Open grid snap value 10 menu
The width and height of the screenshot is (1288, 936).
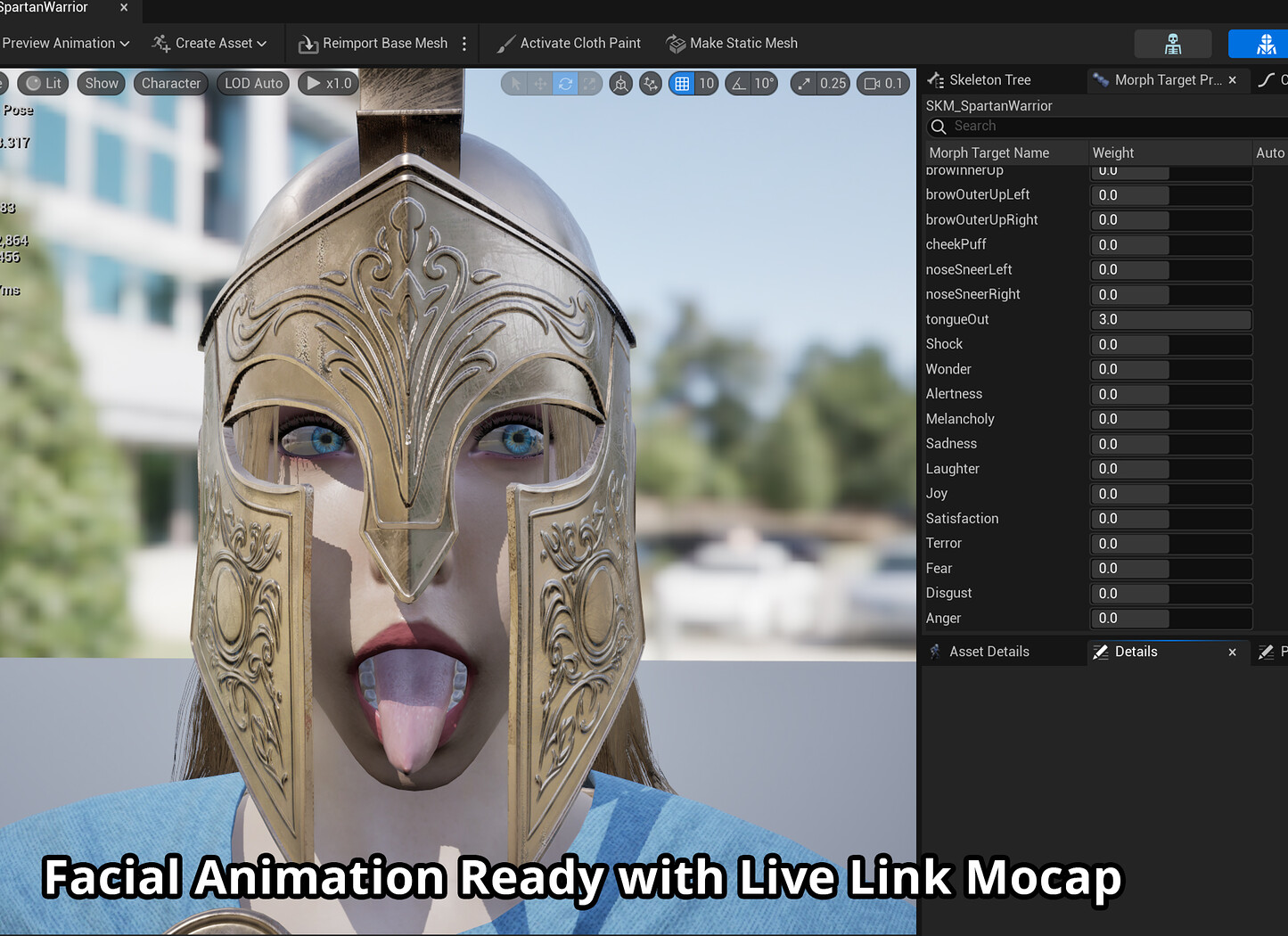tap(706, 83)
